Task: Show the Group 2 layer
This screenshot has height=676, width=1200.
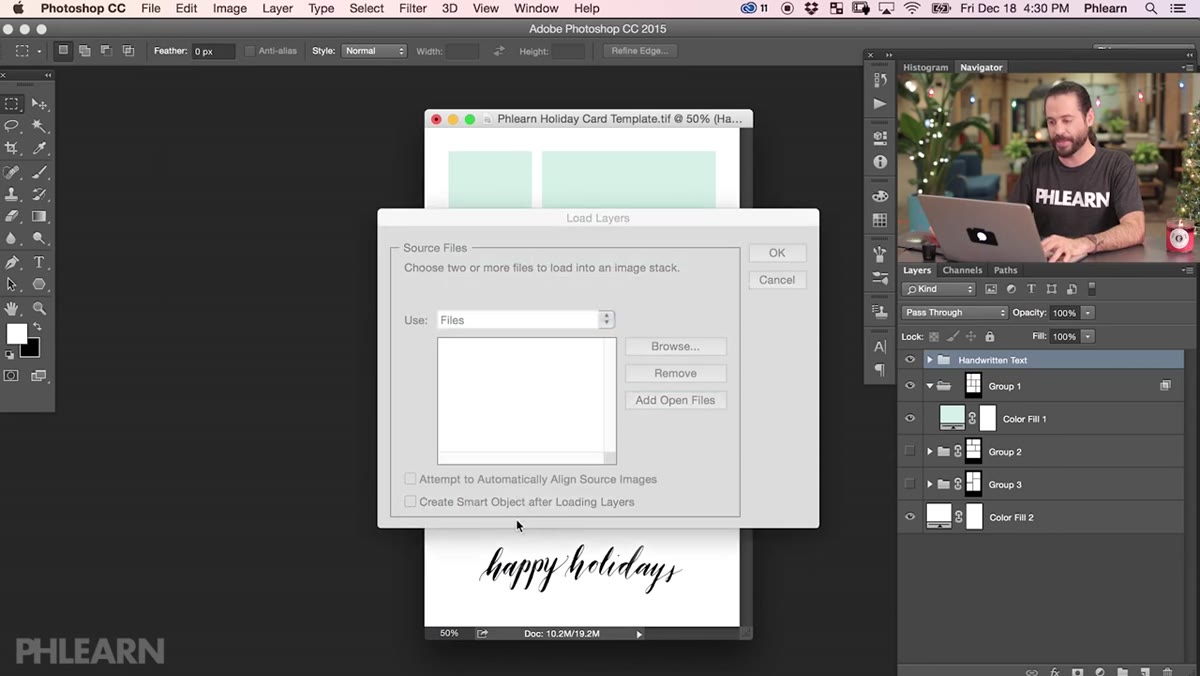Action: point(910,452)
